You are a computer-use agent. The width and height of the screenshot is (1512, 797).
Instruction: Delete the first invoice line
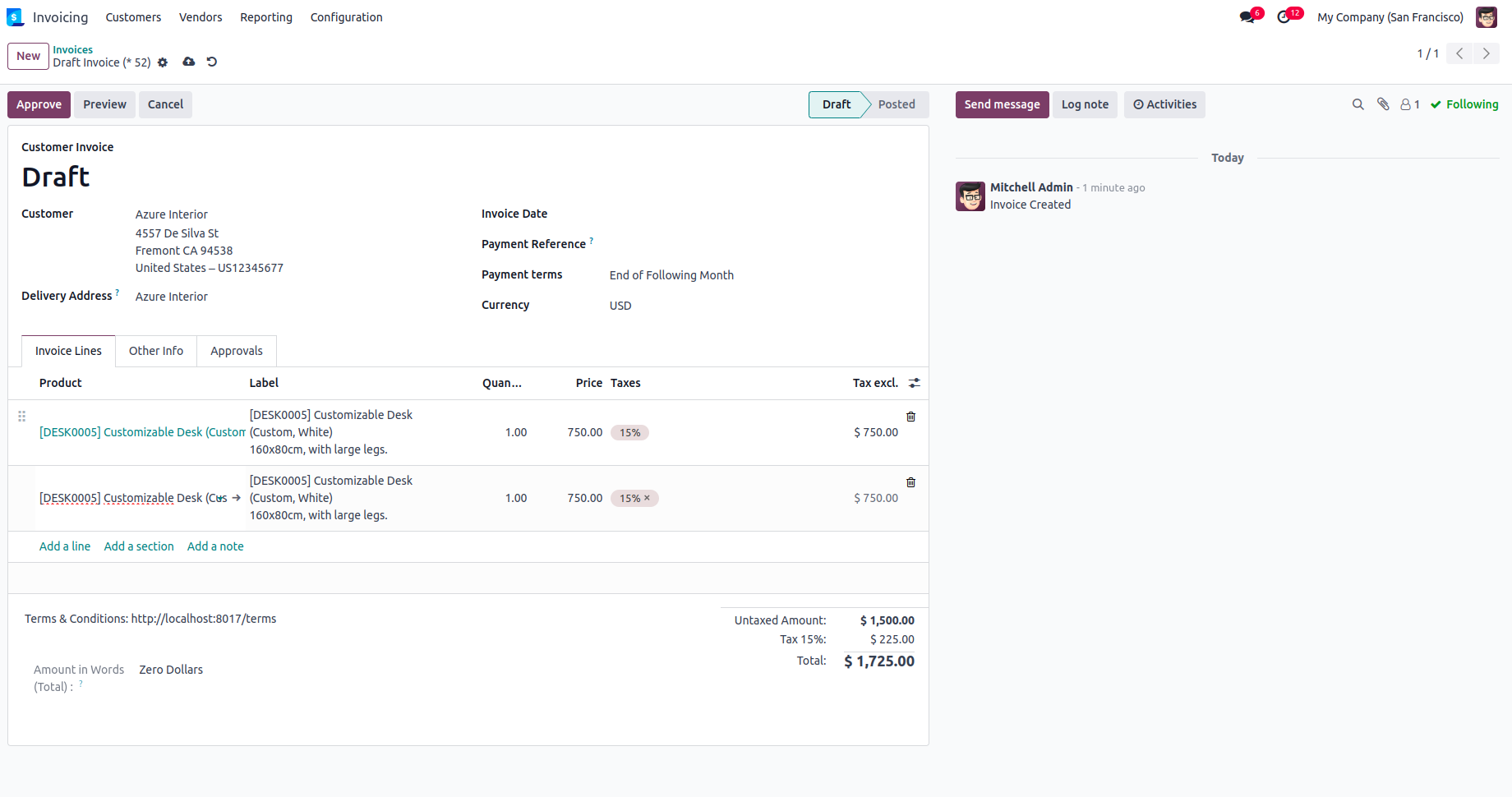click(910, 417)
